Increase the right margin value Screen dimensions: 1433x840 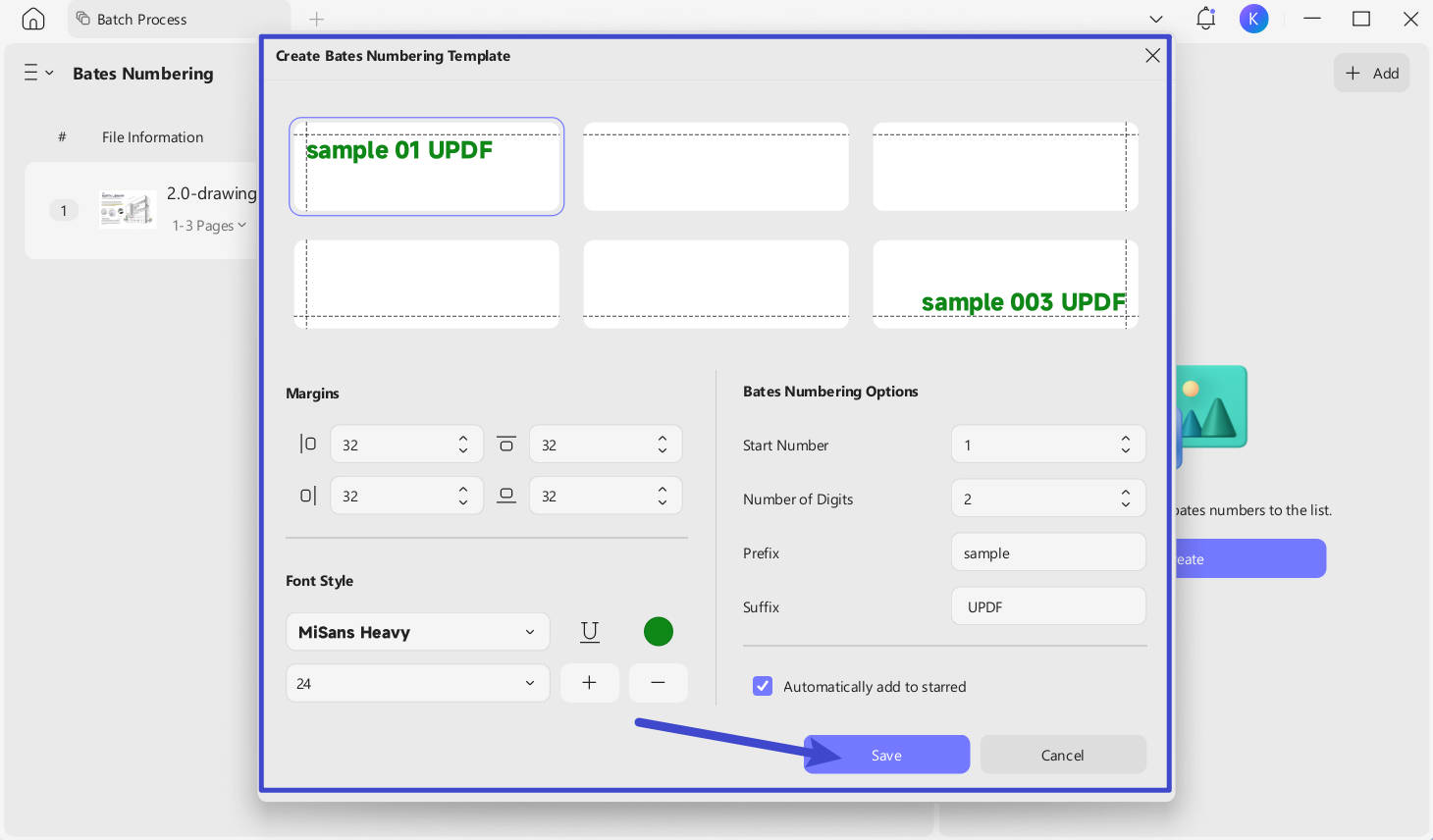pyautogui.click(x=463, y=489)
